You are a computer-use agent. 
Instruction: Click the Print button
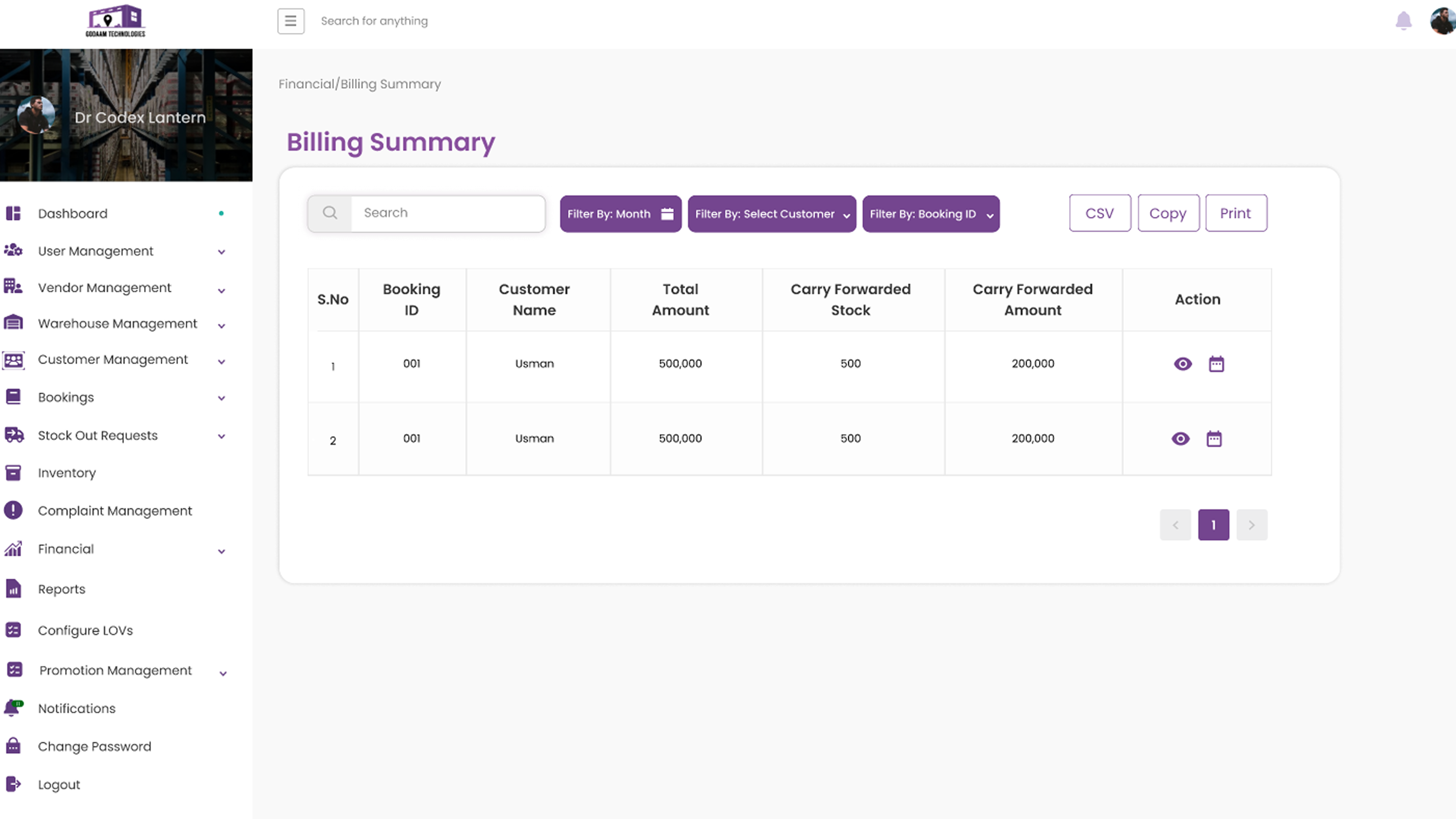click(1236, 213)
